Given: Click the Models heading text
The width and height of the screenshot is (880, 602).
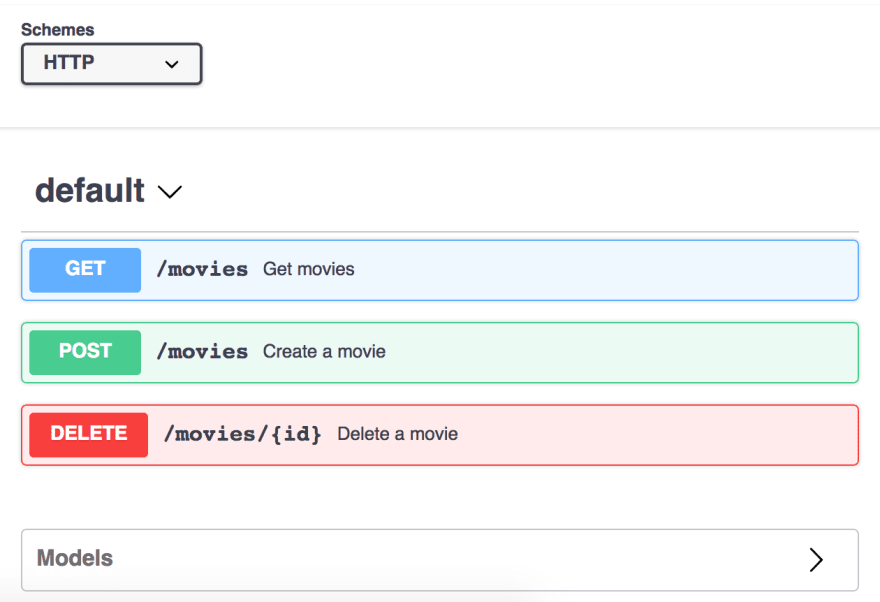Looking at the screenshot, I should tap(75, 558).
